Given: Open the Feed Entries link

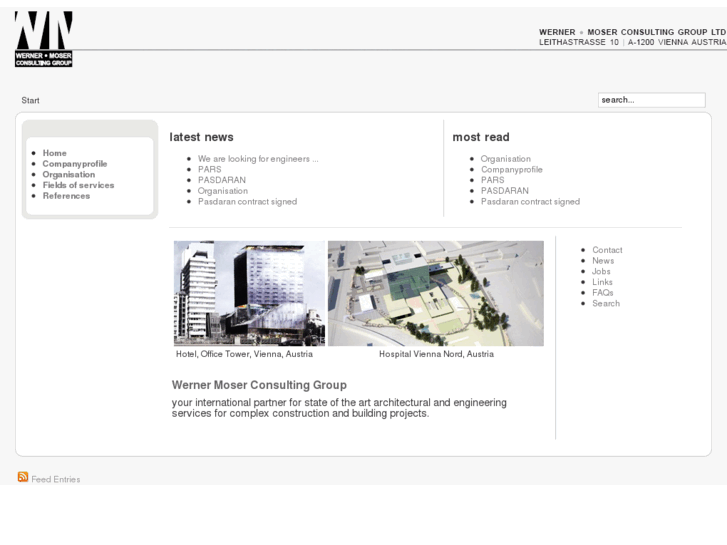Looking at the screenshot, I should coord(56,479).
